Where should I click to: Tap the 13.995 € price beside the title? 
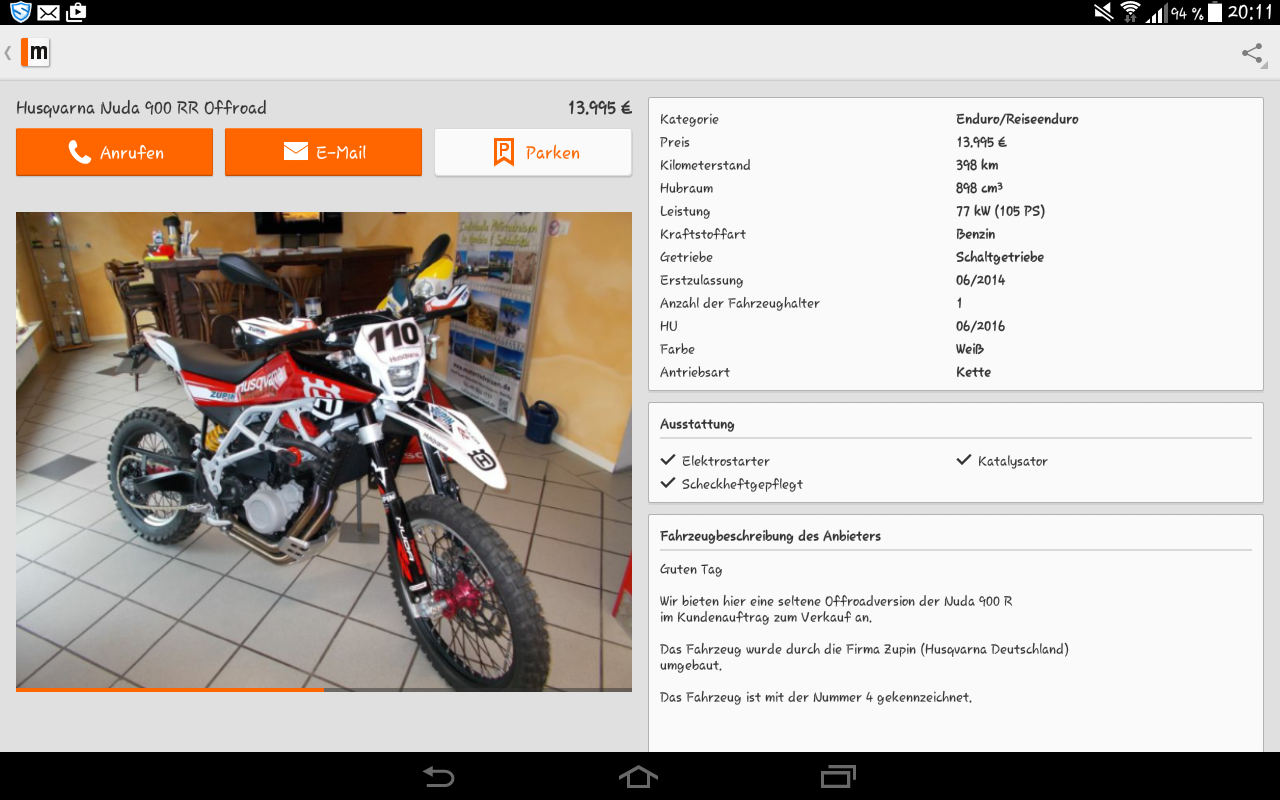point(599,108)
